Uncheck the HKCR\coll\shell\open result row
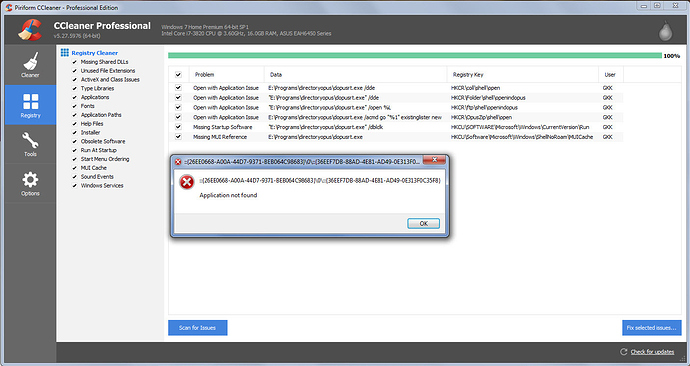690x366 pixels. click(178, 88)
